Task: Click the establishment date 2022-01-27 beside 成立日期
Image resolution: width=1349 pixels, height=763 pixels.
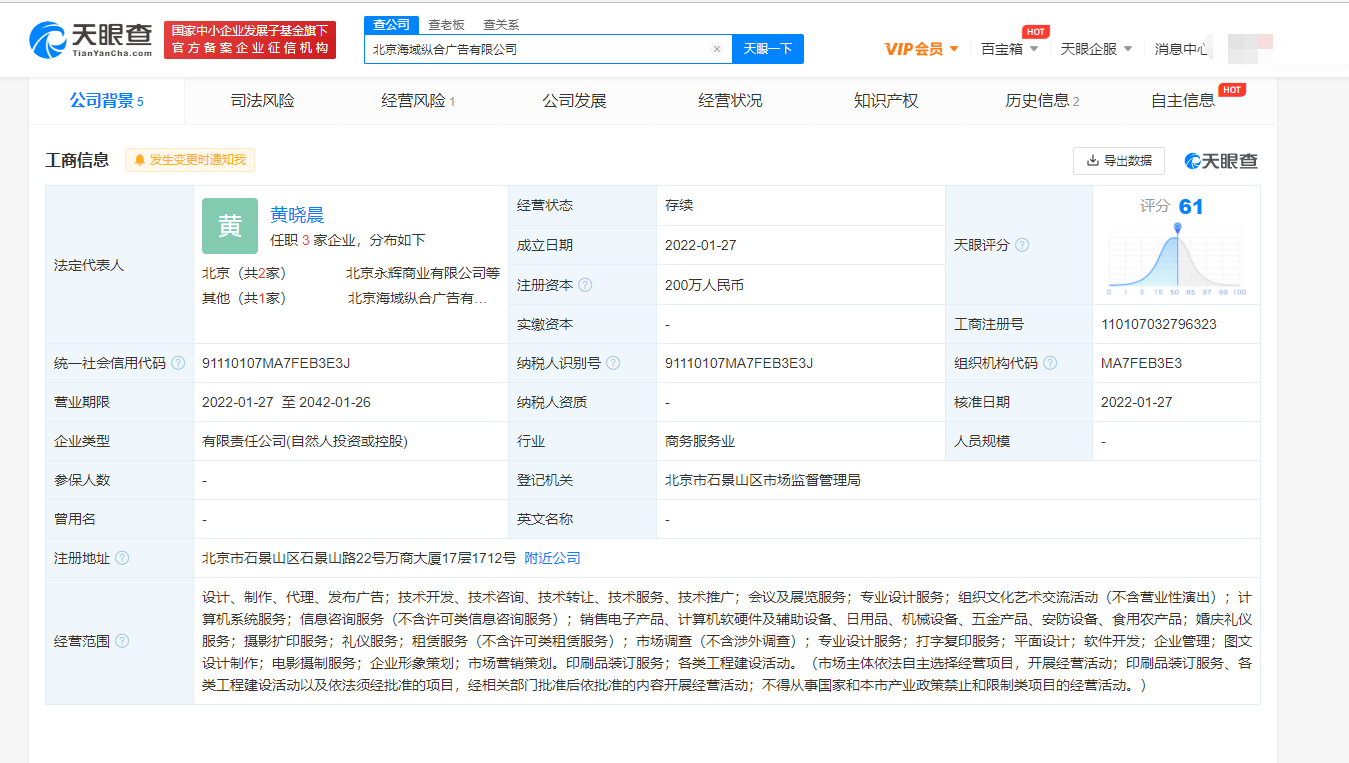Action: 699,245
